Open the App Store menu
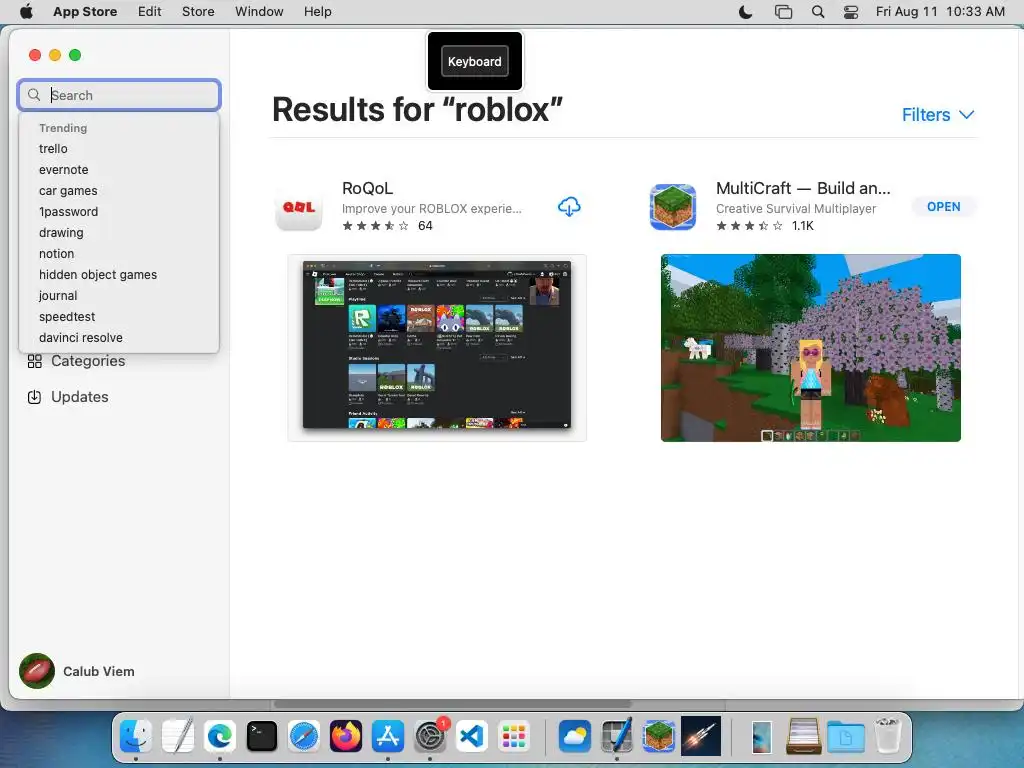The height and width of the screenshot is (768, 1024). (x=85, y=12)
